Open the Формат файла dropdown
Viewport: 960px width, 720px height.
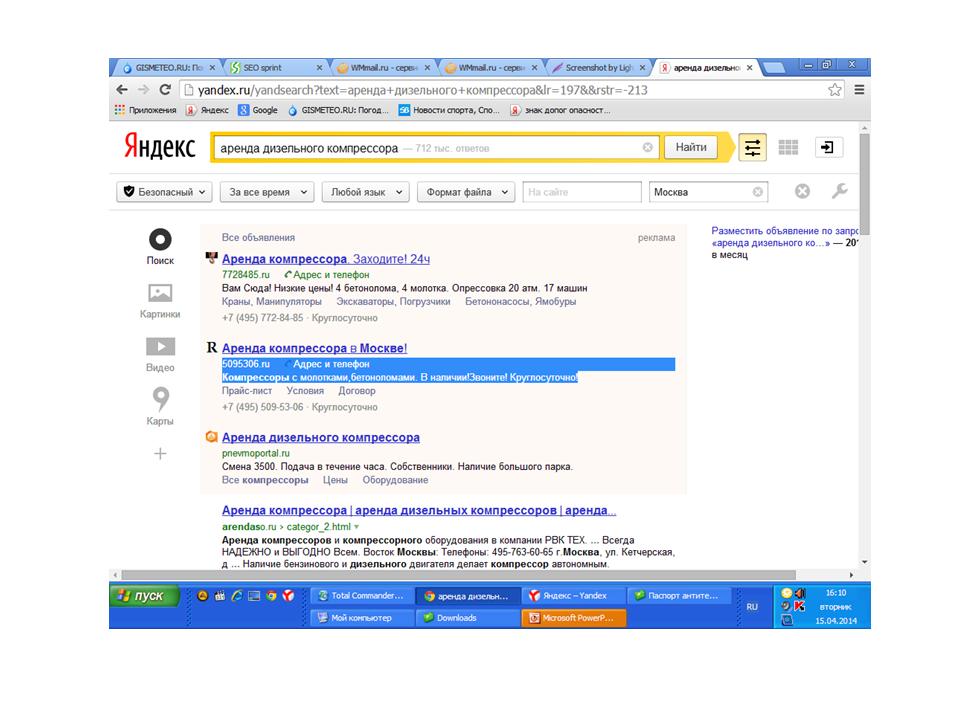466,192
